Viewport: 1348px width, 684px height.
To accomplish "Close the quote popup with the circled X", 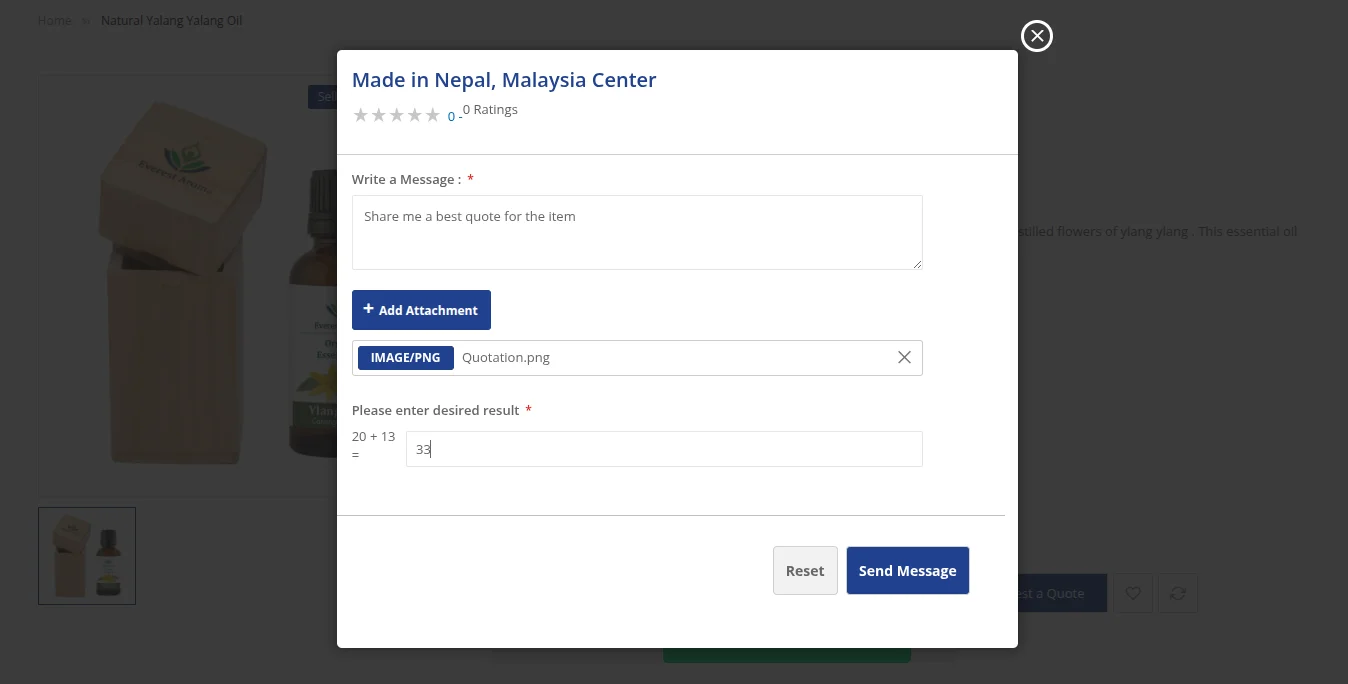I will coord(1036,36).
